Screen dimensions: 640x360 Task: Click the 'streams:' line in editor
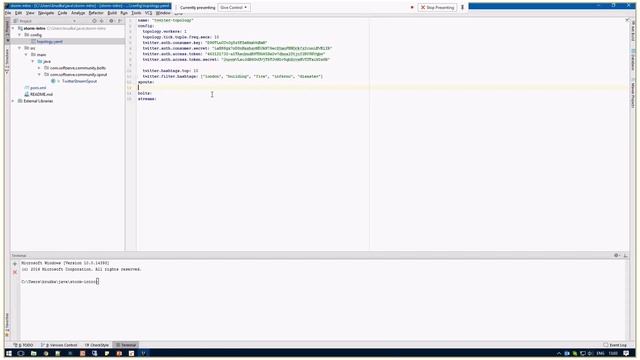(147, 99)
